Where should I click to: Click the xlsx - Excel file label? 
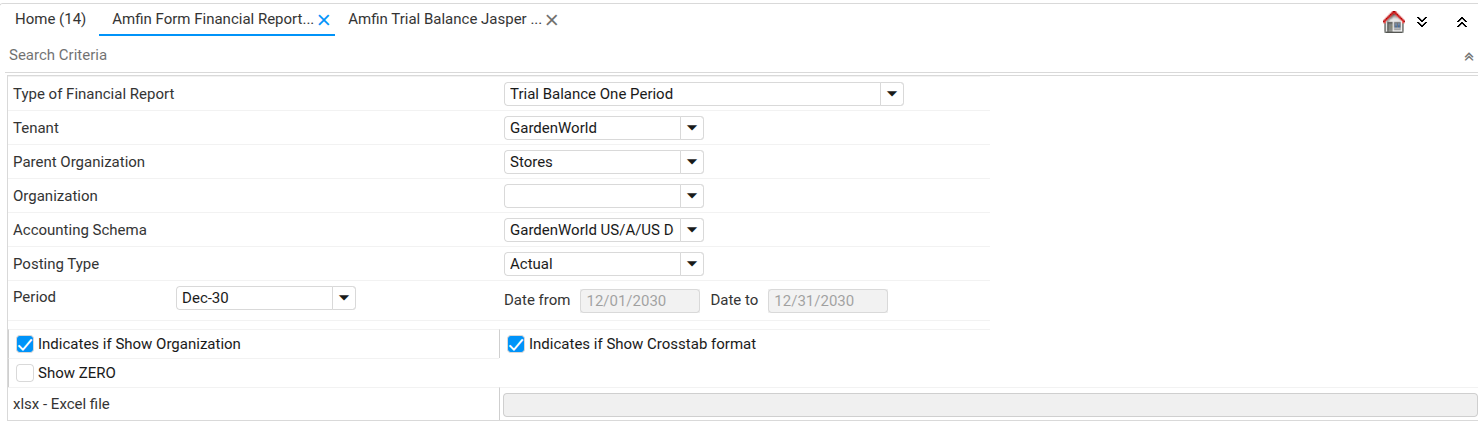61,404
